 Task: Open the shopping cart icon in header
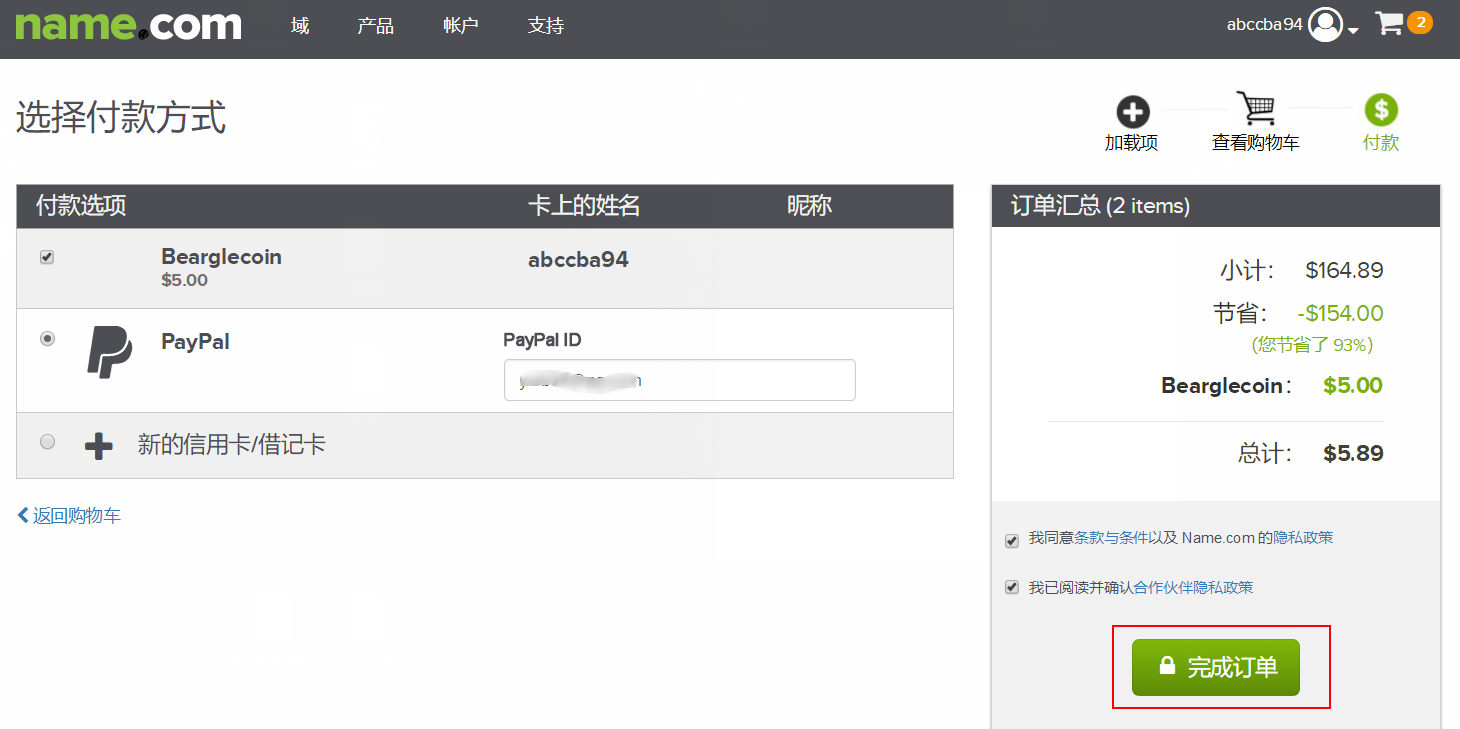(x=1389, y=23)
